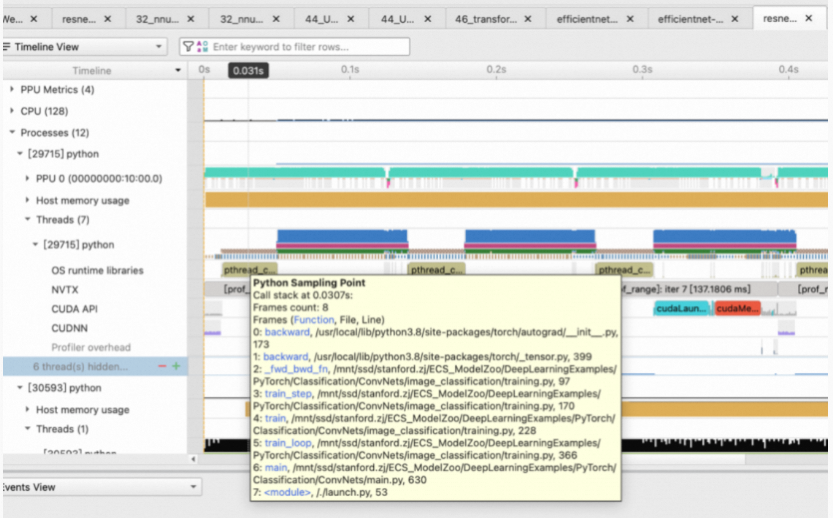This screenshot has width=833, height=518.
Task: Click the red cudaMe... block on the timeline
Action: coord(737,308)
